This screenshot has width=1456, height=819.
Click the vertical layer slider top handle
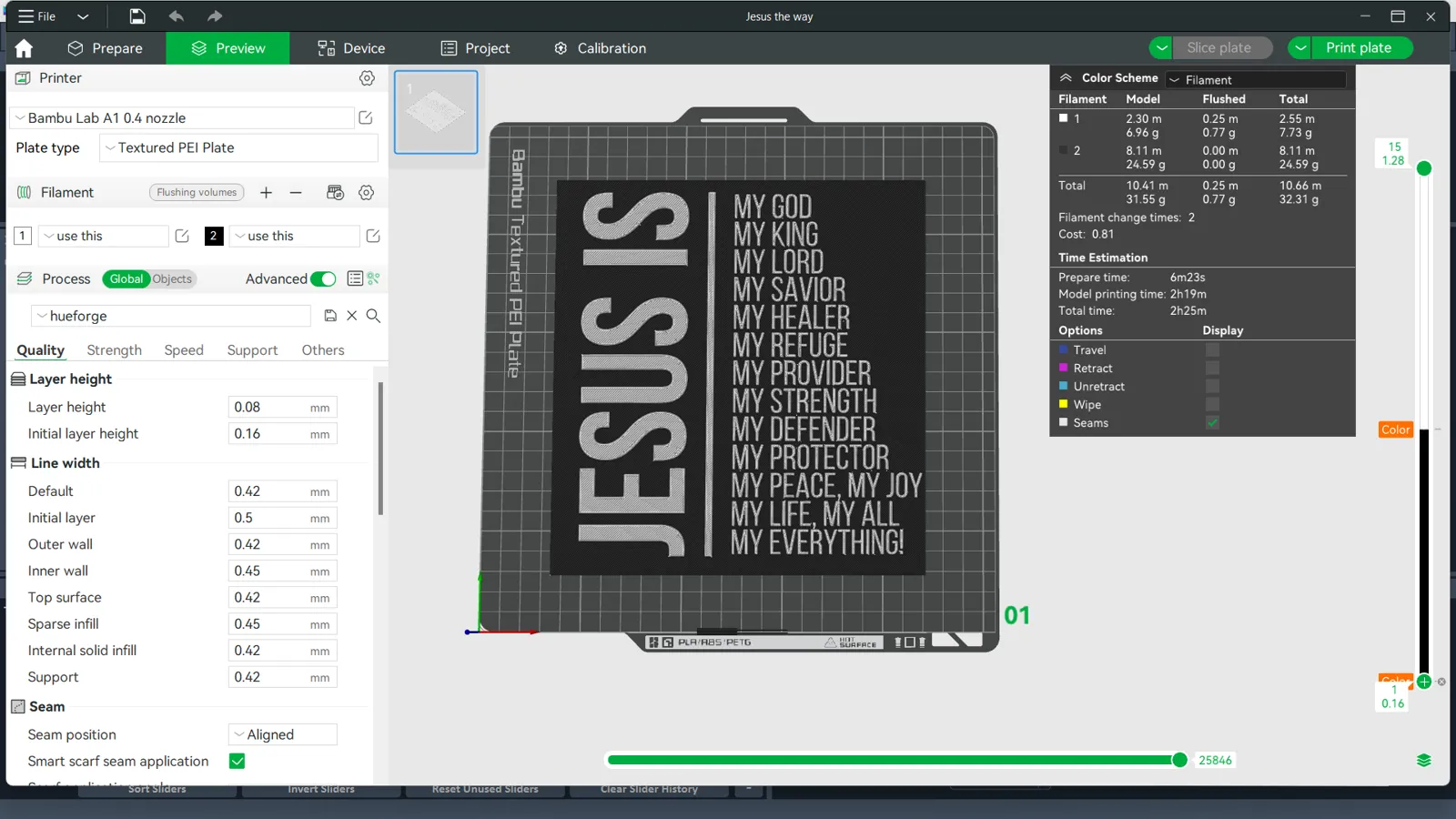(1424, 168)
